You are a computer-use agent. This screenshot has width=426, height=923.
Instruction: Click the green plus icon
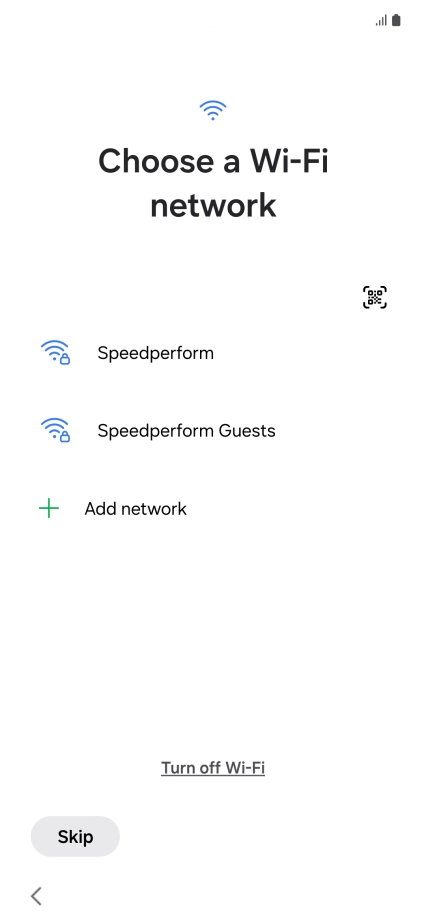49,509
